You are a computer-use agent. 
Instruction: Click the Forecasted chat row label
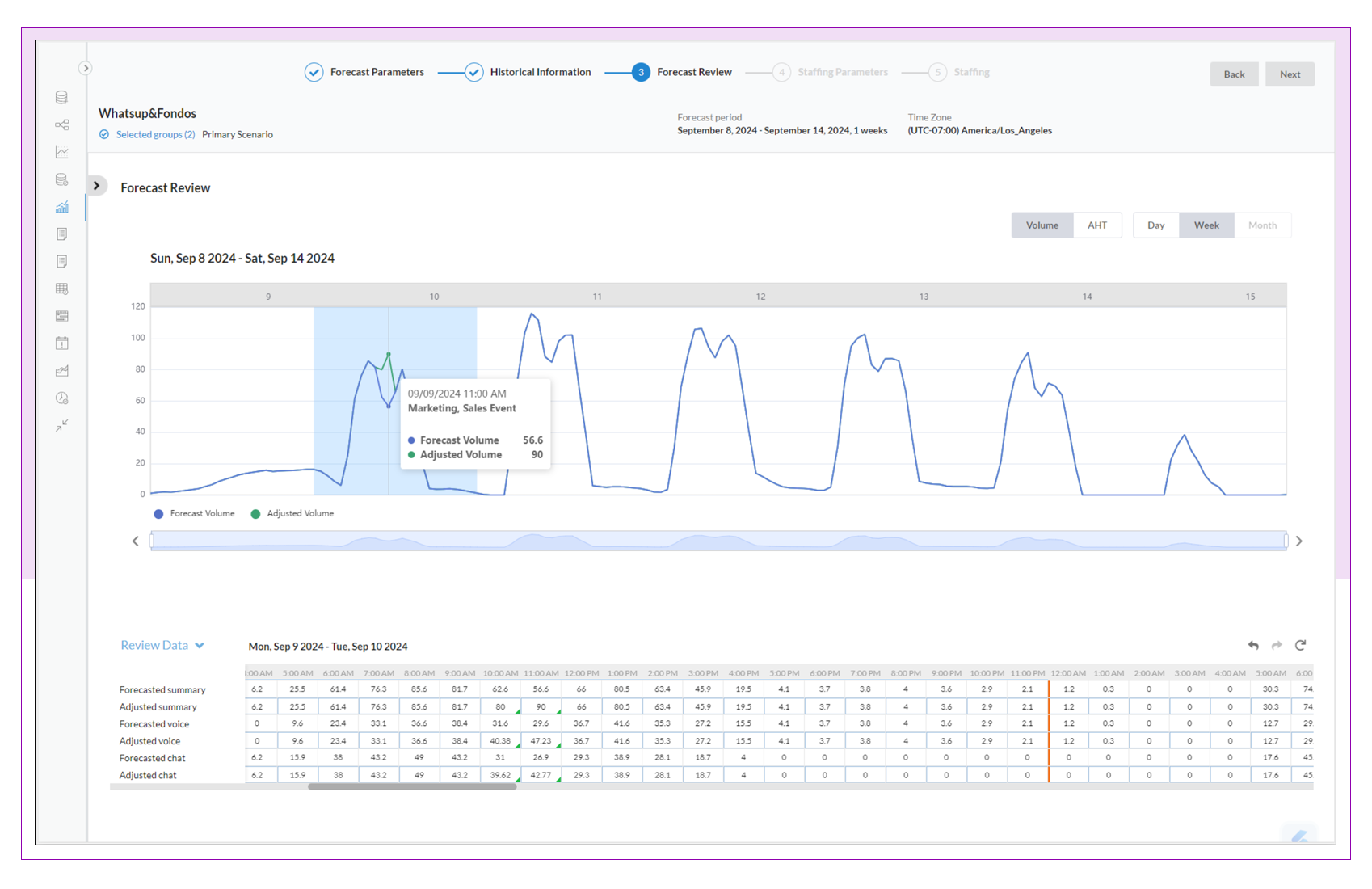click(x=152, y=758)
